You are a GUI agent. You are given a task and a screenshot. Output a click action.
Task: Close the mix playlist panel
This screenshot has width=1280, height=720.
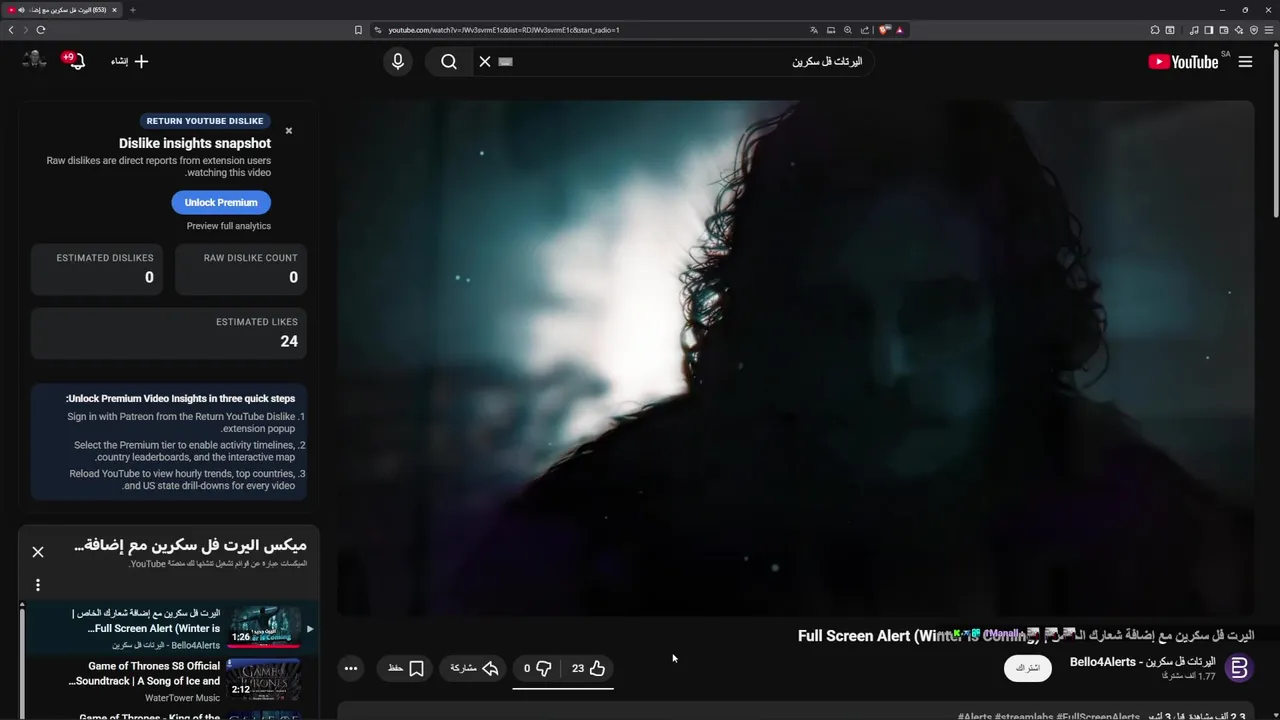click(x=38, y=552)
